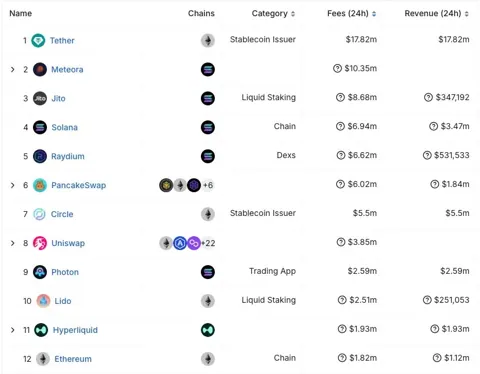Open the Raydium protocol link
The height and width of the screenshot is (374, 480).
pyautogui.click(x=68, y=156)
